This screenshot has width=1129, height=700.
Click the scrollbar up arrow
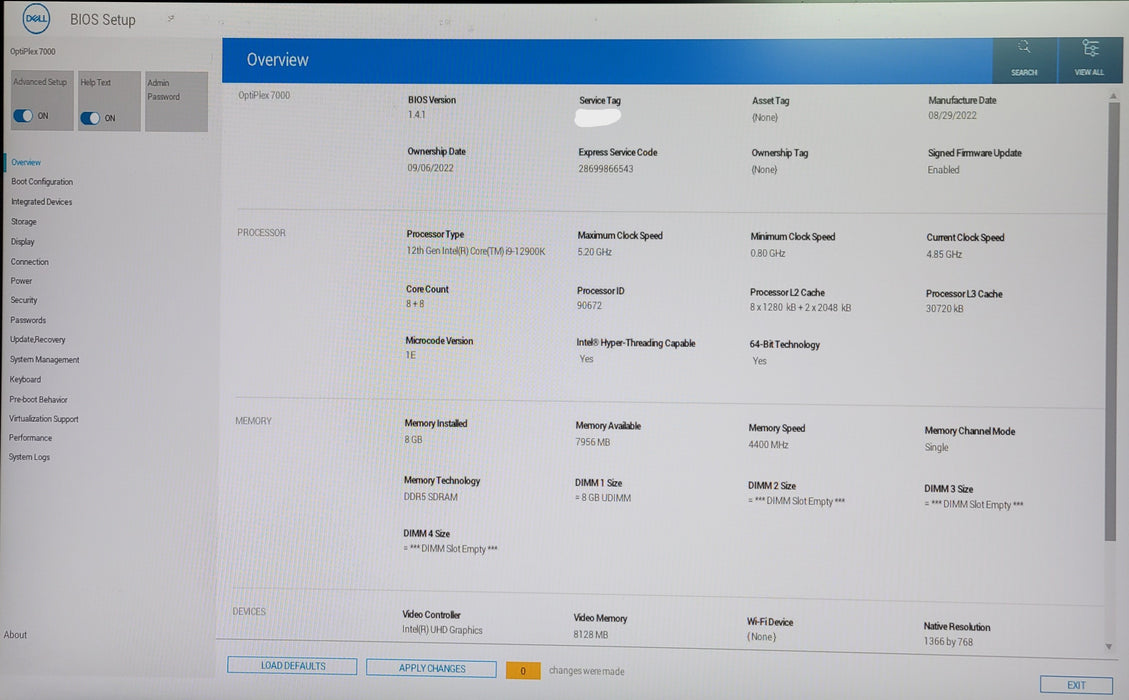click(1113, 96)
